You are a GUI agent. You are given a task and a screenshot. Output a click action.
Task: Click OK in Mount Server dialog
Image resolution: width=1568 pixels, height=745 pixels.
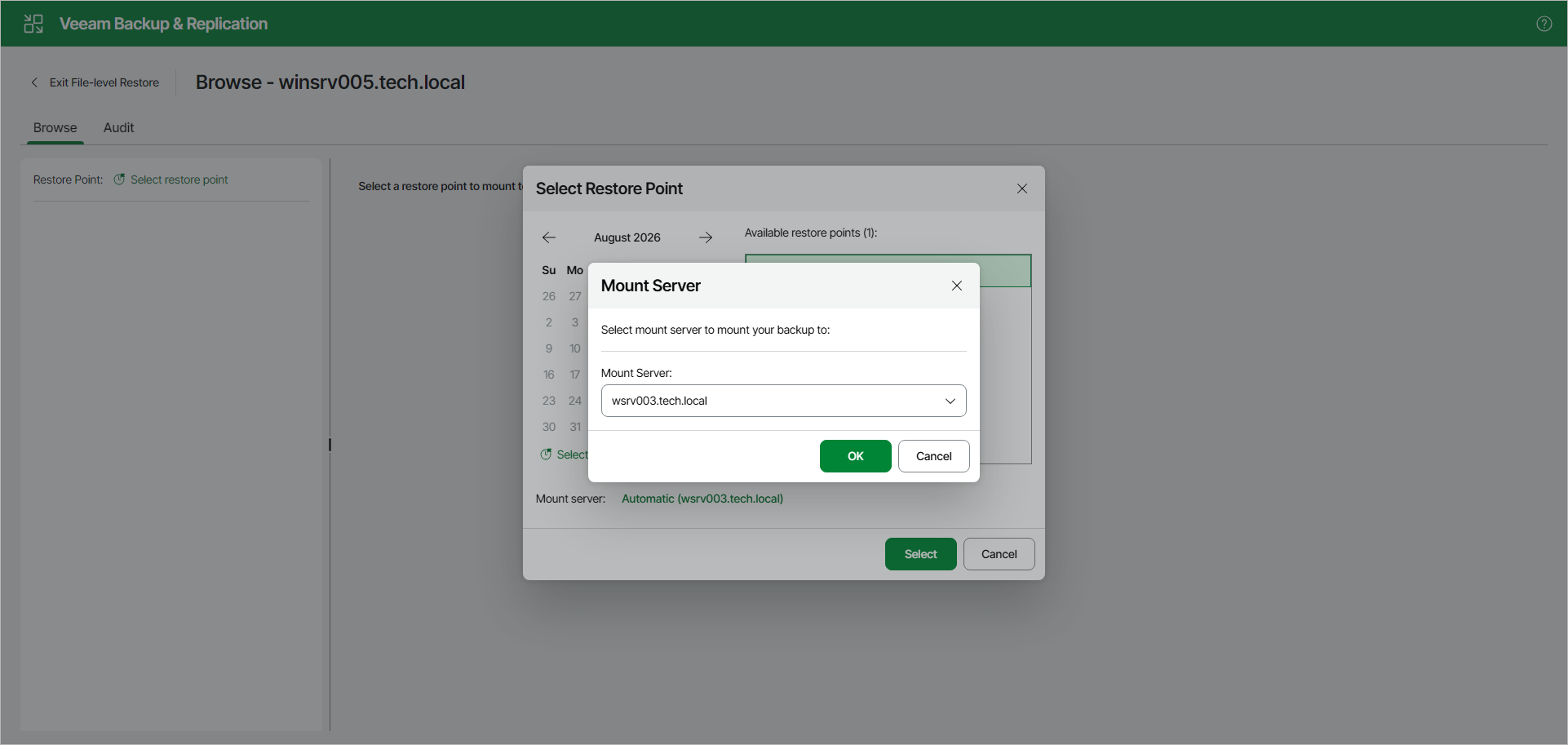click(855, 456)
